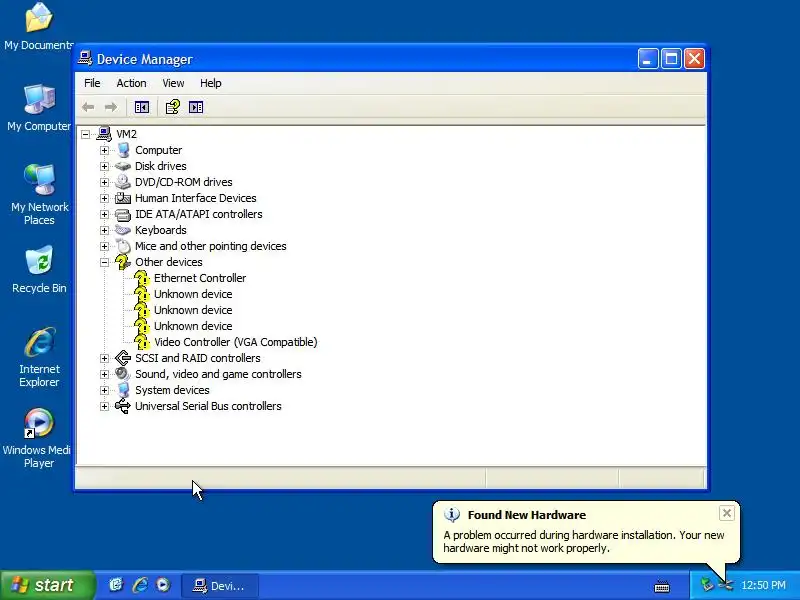Screen dimensions: 800x600
Task: Expand the DVD/CD-ROM drives node
Action: pos(105,182)
